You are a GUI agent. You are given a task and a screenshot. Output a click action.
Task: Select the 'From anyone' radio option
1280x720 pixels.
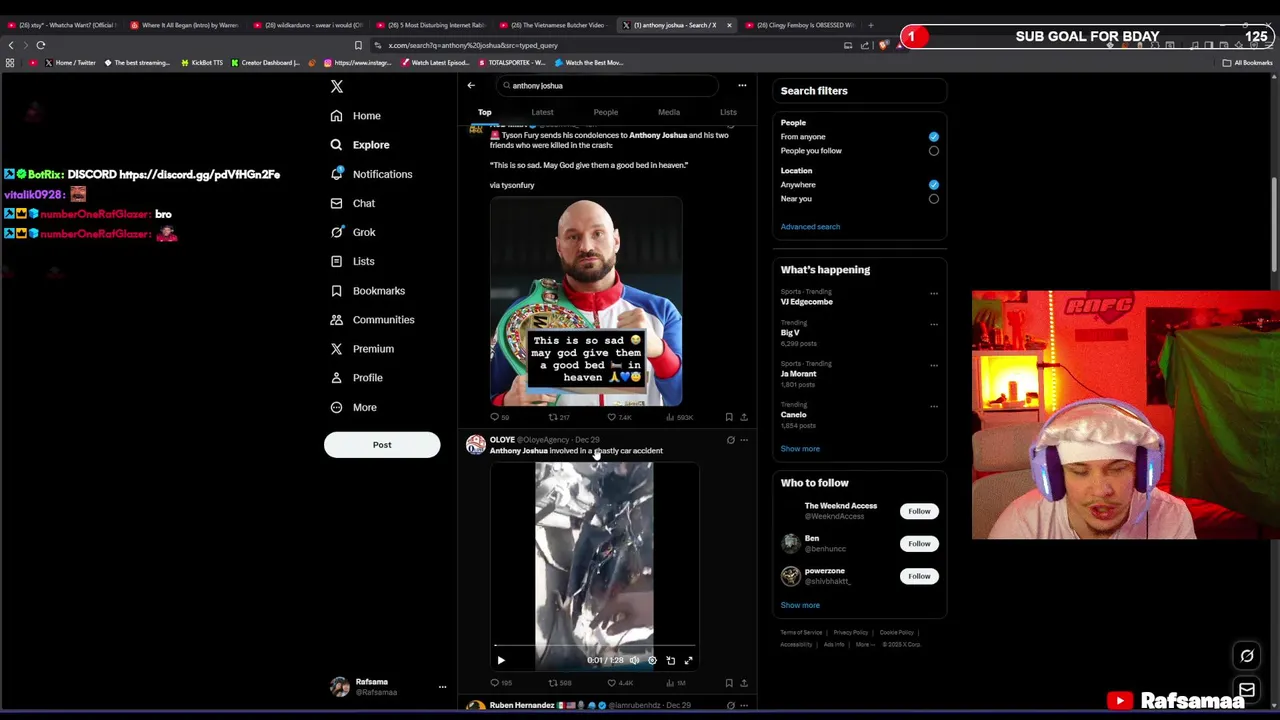tap(933, 137)
